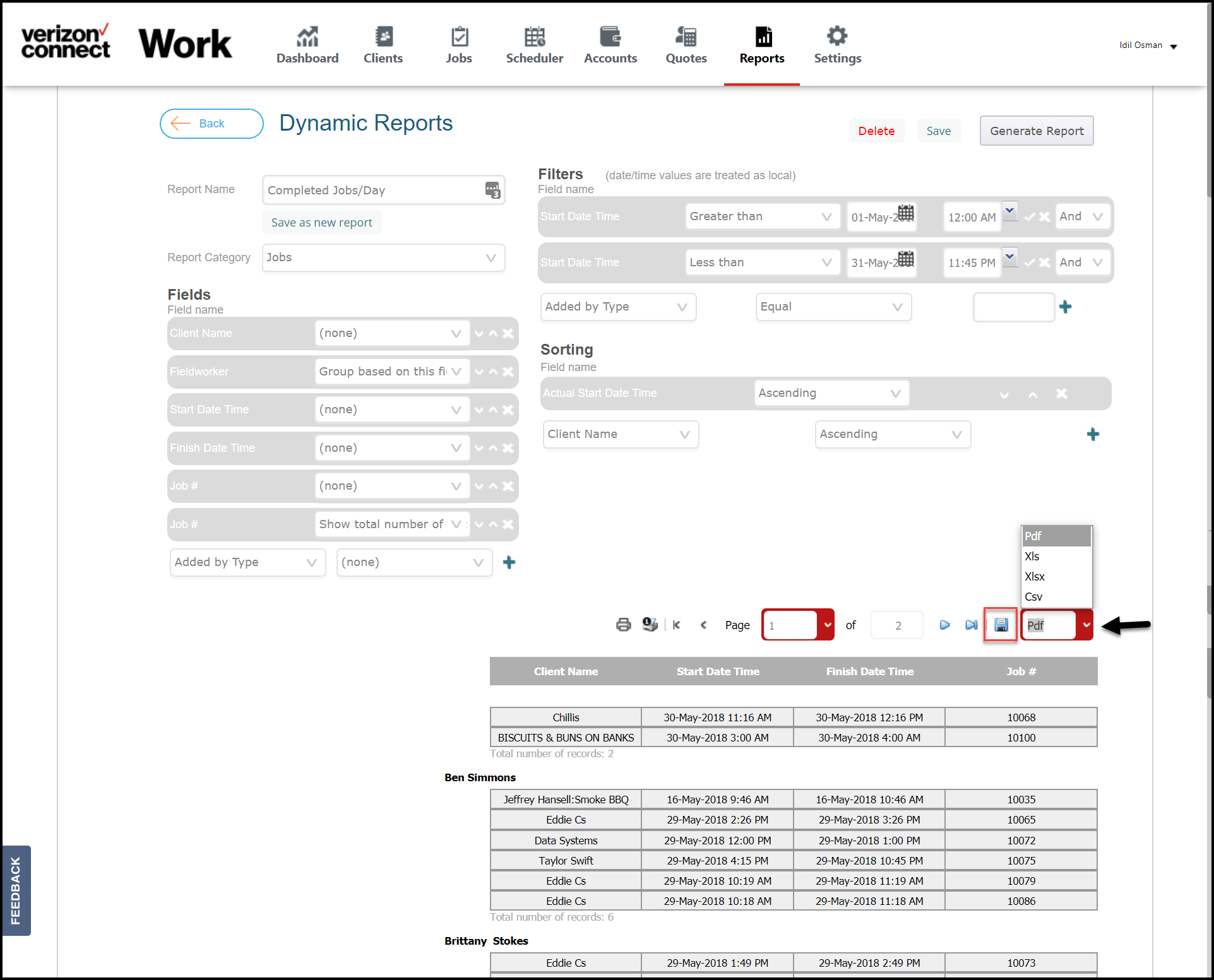Open Actual Start Date Ascending dropdown
Image resolution: width=1214 pixels, height=980 pixels.
(831, 393)
